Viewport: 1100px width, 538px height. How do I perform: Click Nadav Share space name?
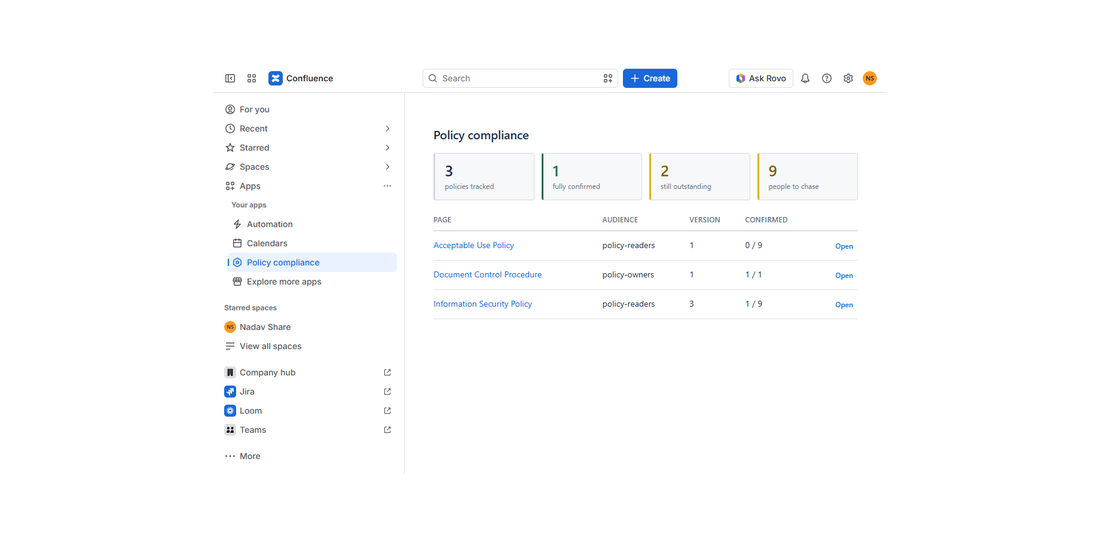(x=265, y=327)
